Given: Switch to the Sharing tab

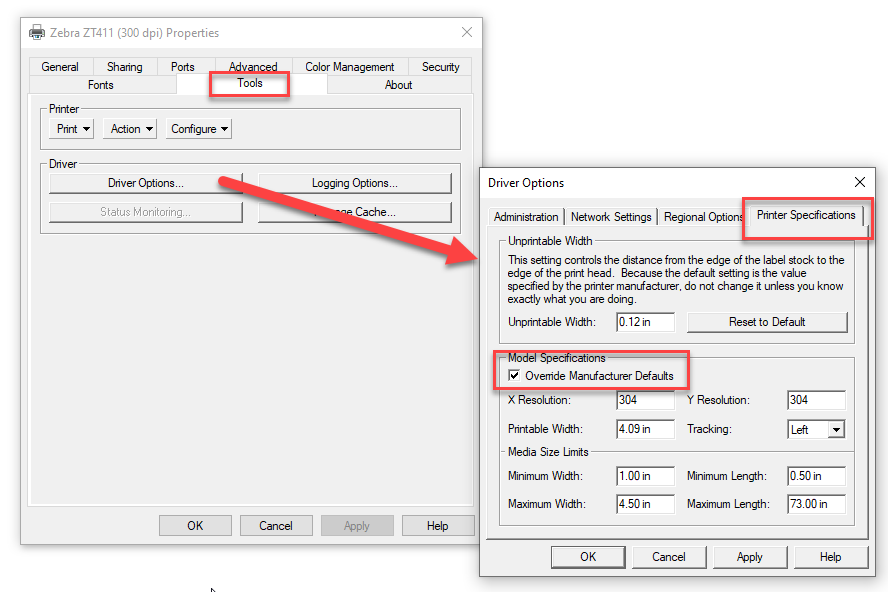Looking at the screenshot, I should [x=125, y=67].
